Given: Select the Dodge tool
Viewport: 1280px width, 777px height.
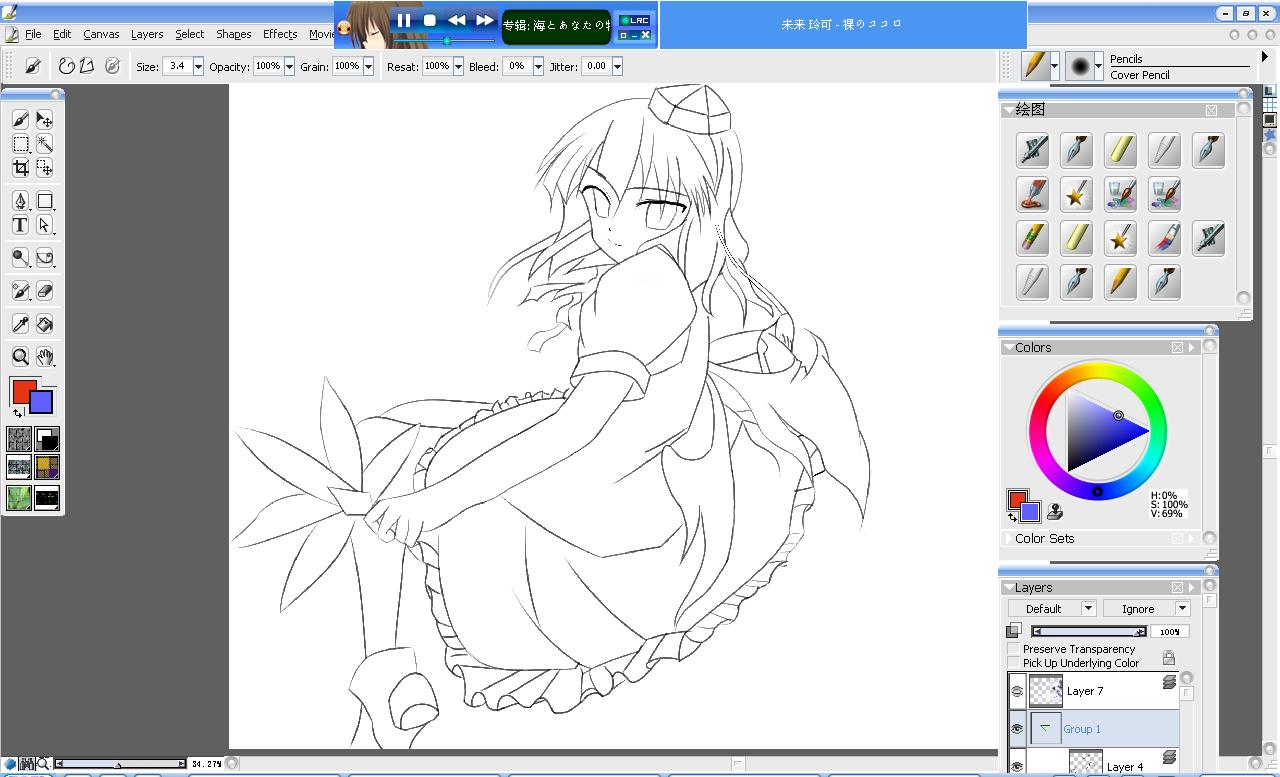Looking at the screenshot, I should (x=20, y=258).
